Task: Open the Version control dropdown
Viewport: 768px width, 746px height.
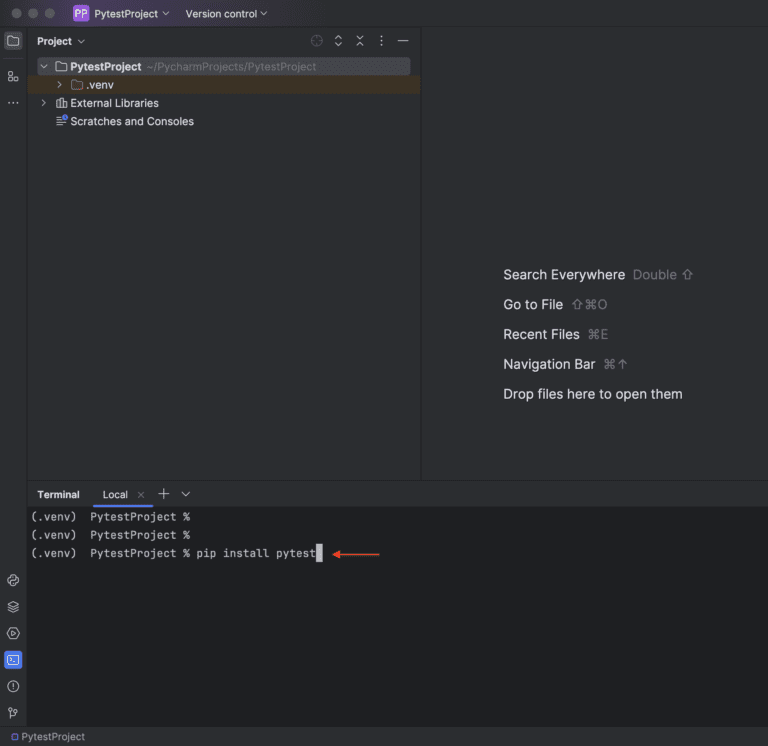Action: pyautogui.click(x=226, y=14)
